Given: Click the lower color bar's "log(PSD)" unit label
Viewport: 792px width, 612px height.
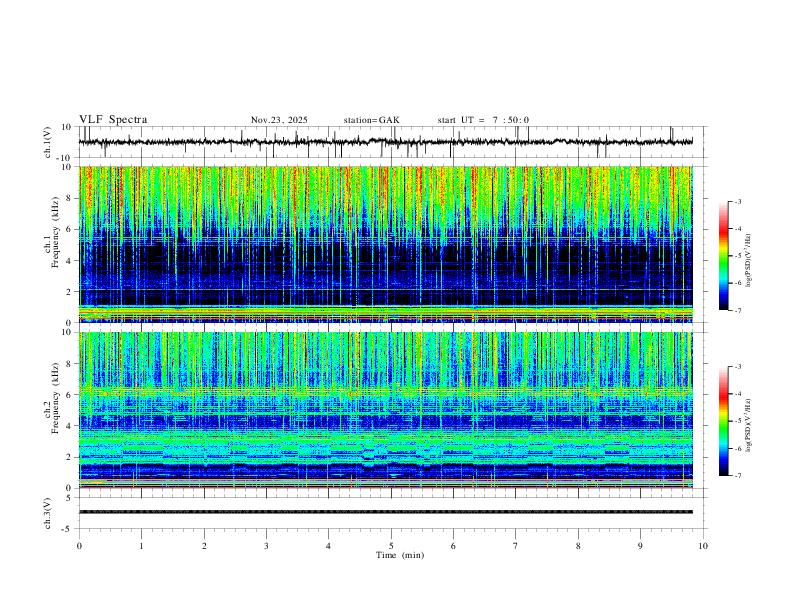Looking at the screenshot, I should tap(749, 425).
